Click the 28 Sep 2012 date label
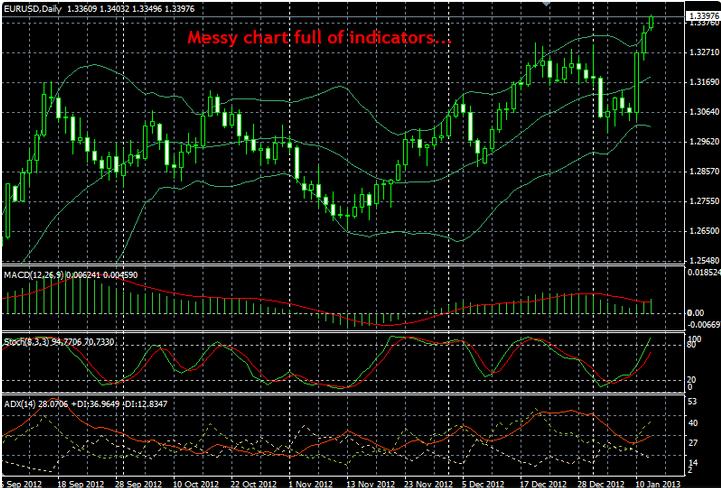This screenshot has height=488, width=721. [139, 483]
